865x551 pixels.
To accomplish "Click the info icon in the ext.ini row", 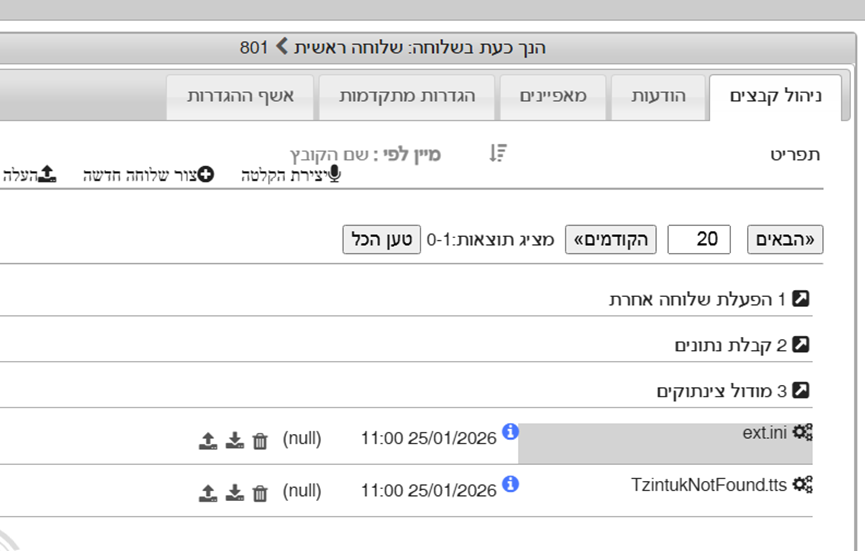I will pyautogui.click(x=511, y=432).
